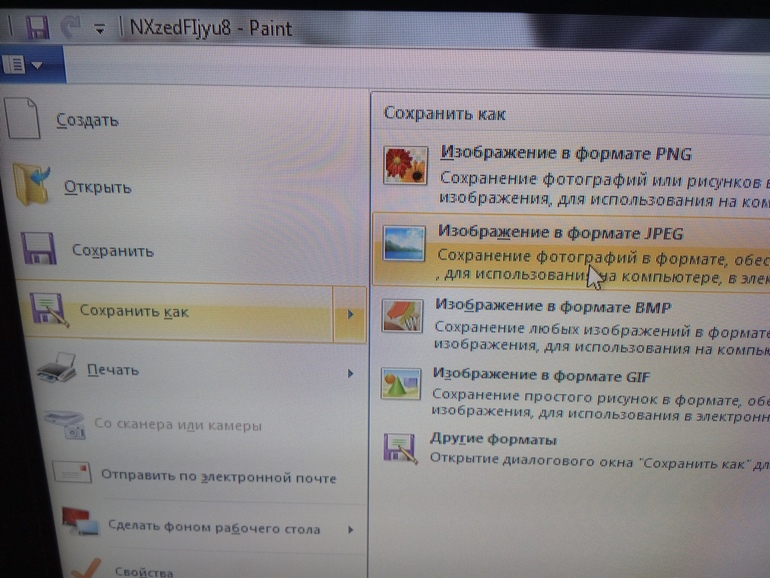Click the BMP format image icon
This screenshot has width=770, height=578.
click(x=402, y=316)
